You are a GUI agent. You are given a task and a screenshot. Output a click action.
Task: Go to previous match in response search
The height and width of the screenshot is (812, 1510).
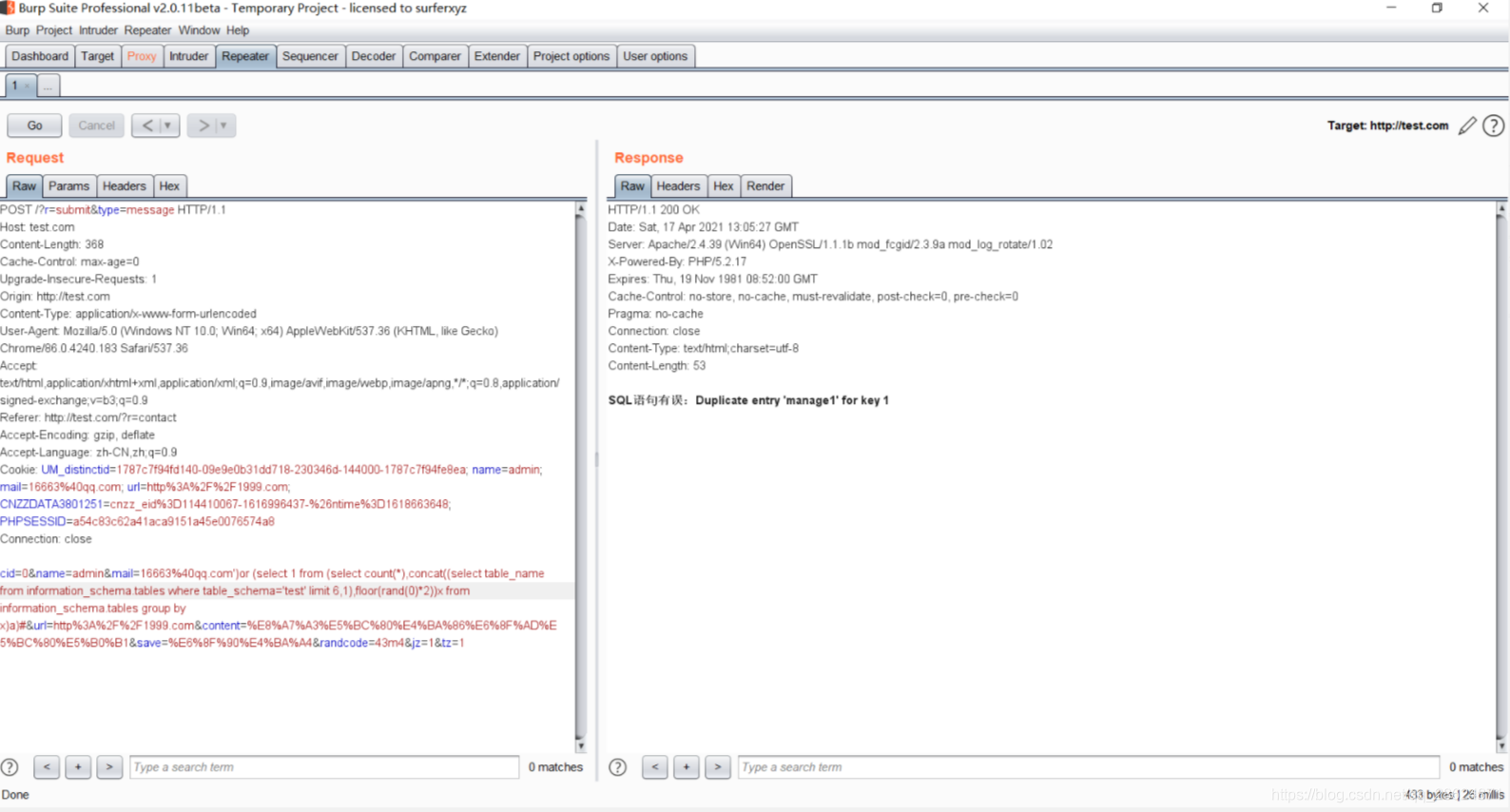[654, 766]
